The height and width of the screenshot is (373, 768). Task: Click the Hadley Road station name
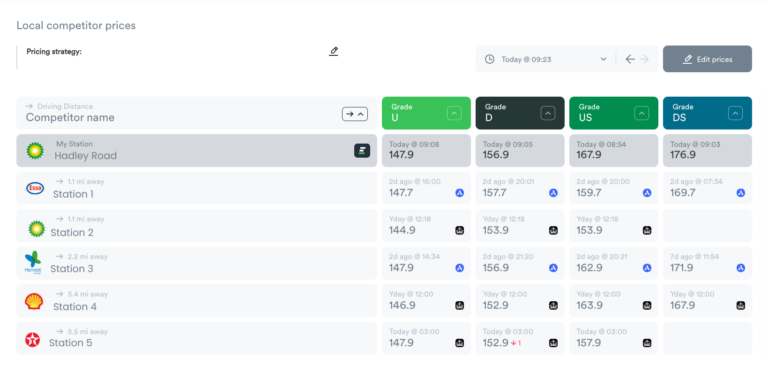(x=85, y=156)
